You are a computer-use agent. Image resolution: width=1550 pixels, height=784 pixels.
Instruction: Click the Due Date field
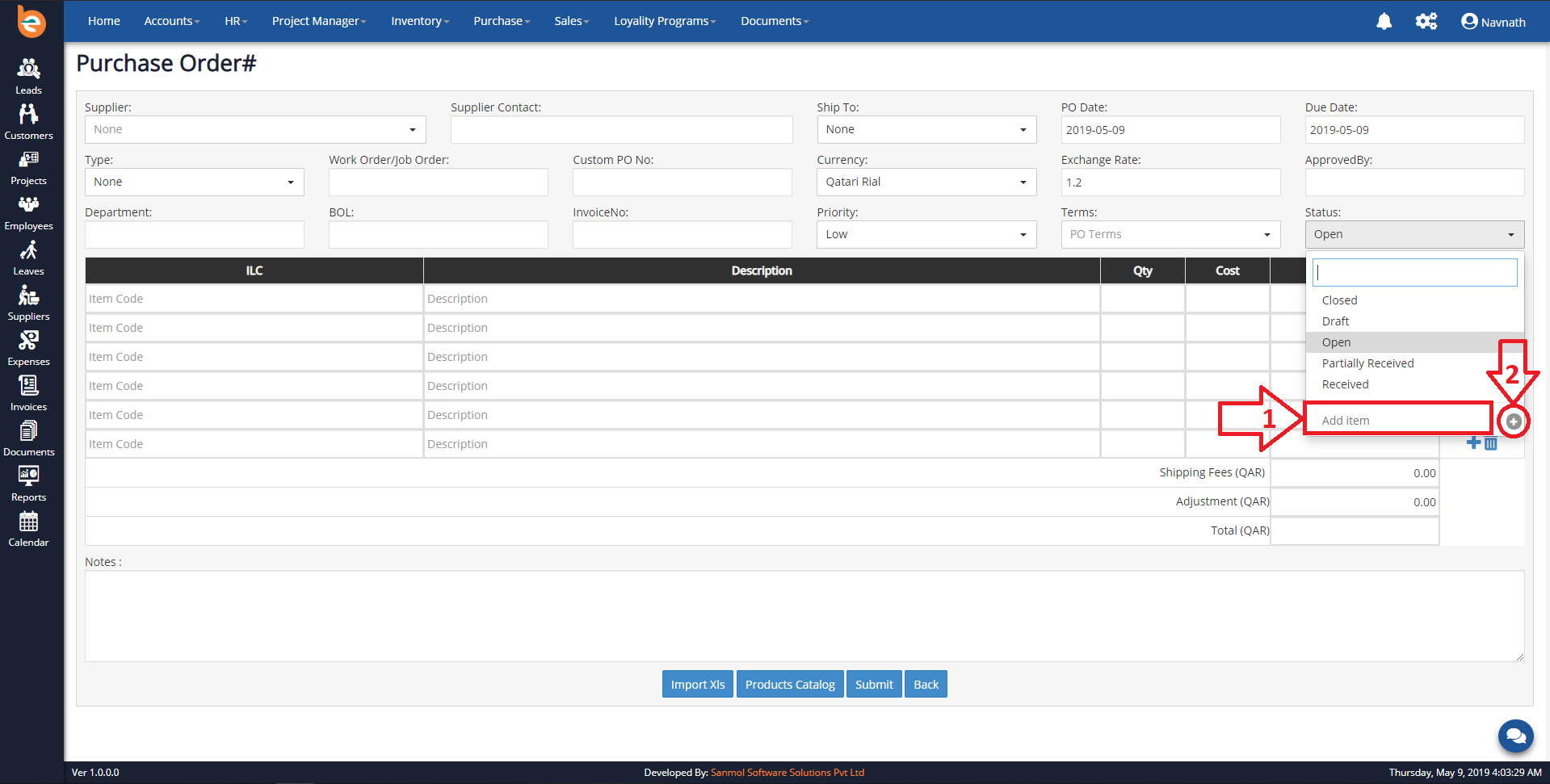[1414, 129]
